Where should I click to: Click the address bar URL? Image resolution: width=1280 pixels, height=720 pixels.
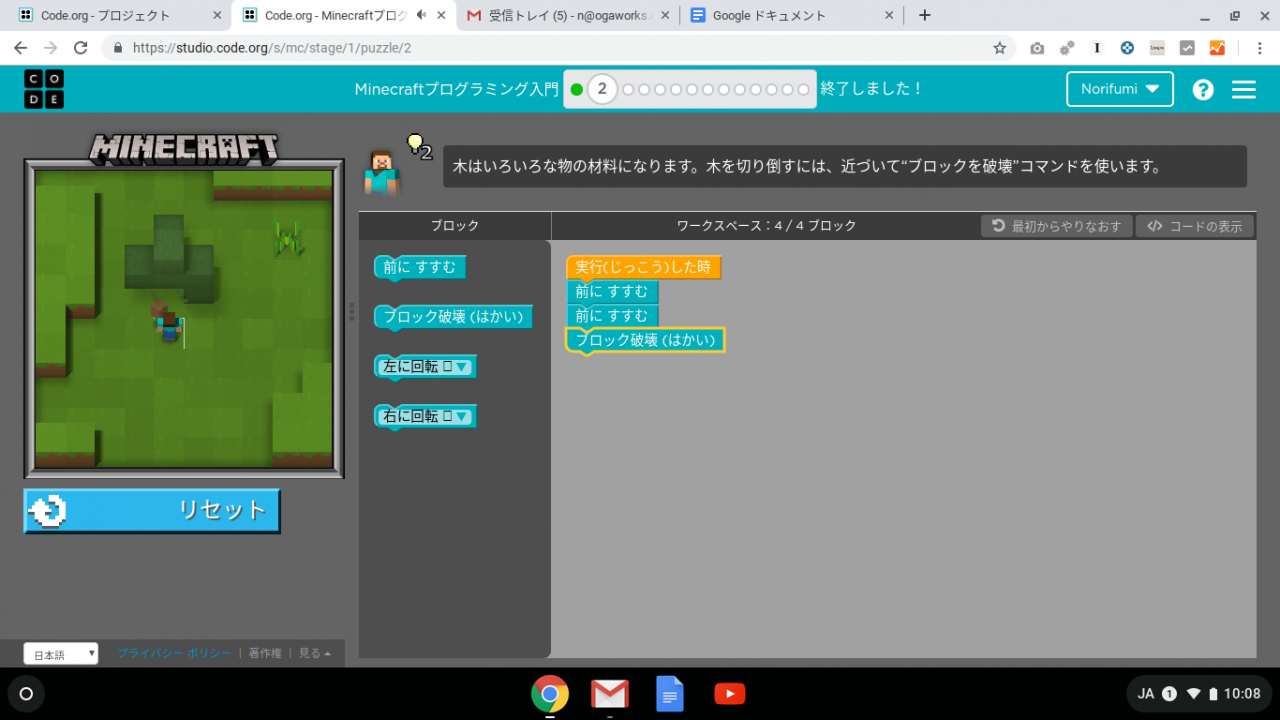pos(272,48)
